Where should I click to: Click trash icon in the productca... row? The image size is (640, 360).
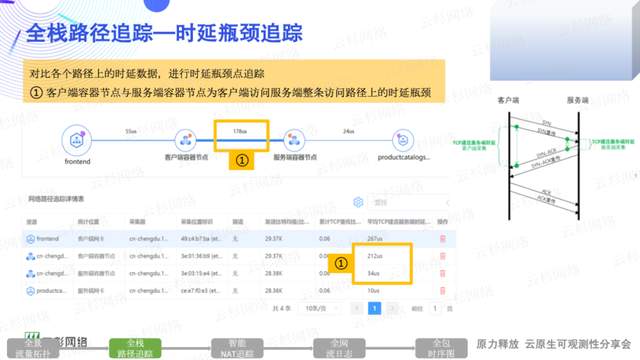coord(442,291)
